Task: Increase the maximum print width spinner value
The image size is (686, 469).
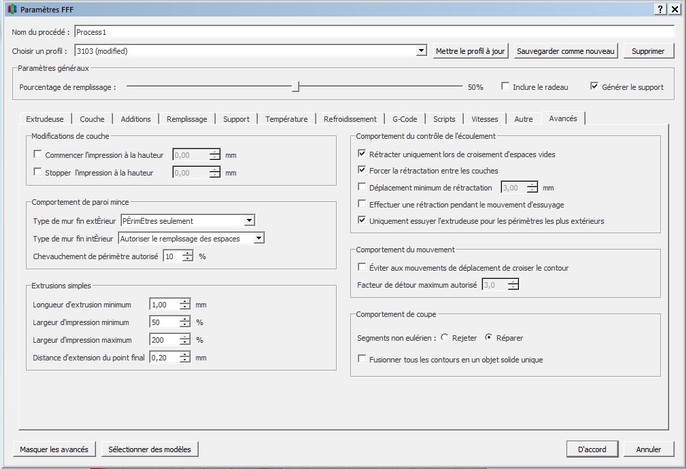Action: point(185,335)
